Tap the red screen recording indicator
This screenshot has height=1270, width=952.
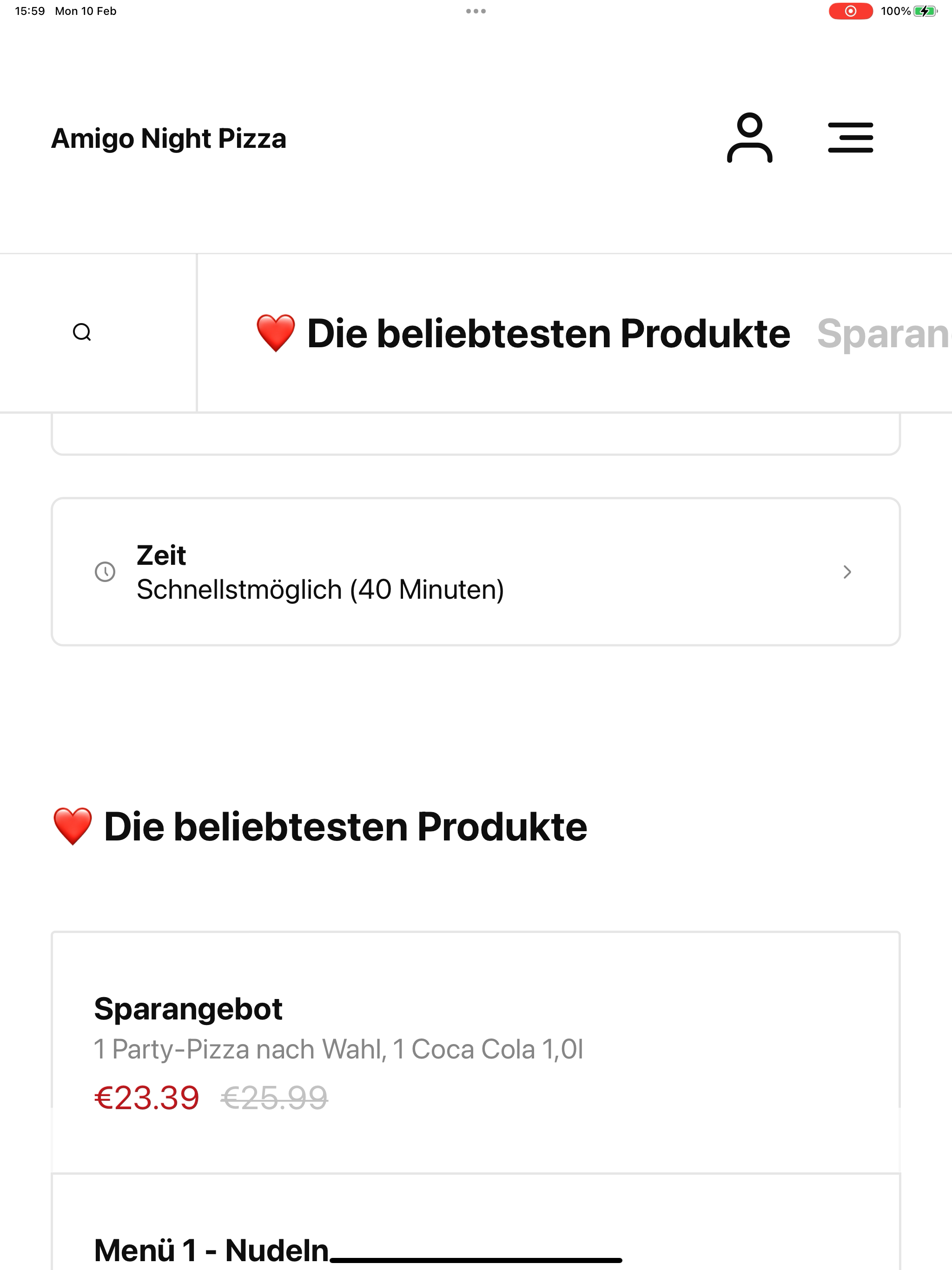coord(850,11)
